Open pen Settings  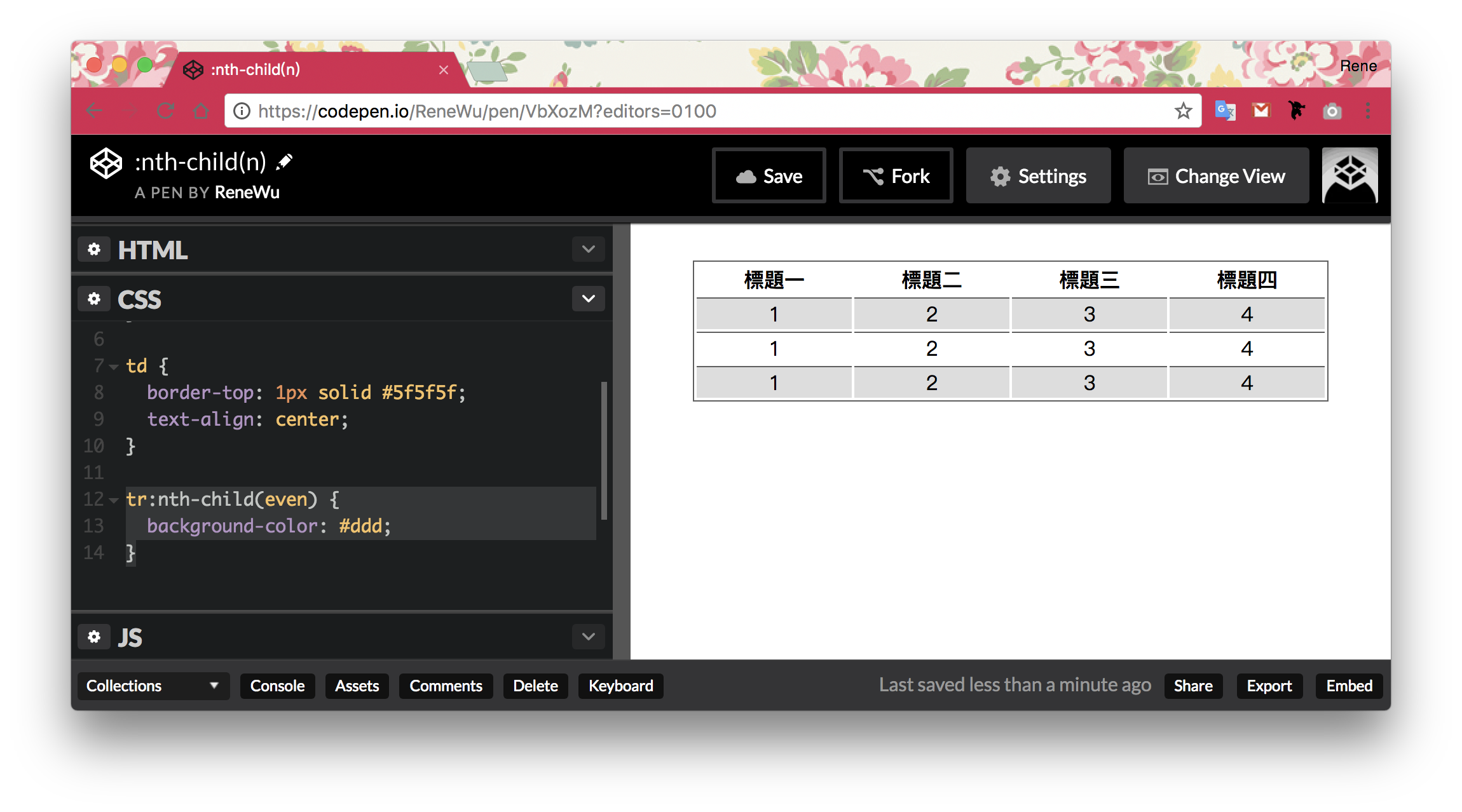1038,176
